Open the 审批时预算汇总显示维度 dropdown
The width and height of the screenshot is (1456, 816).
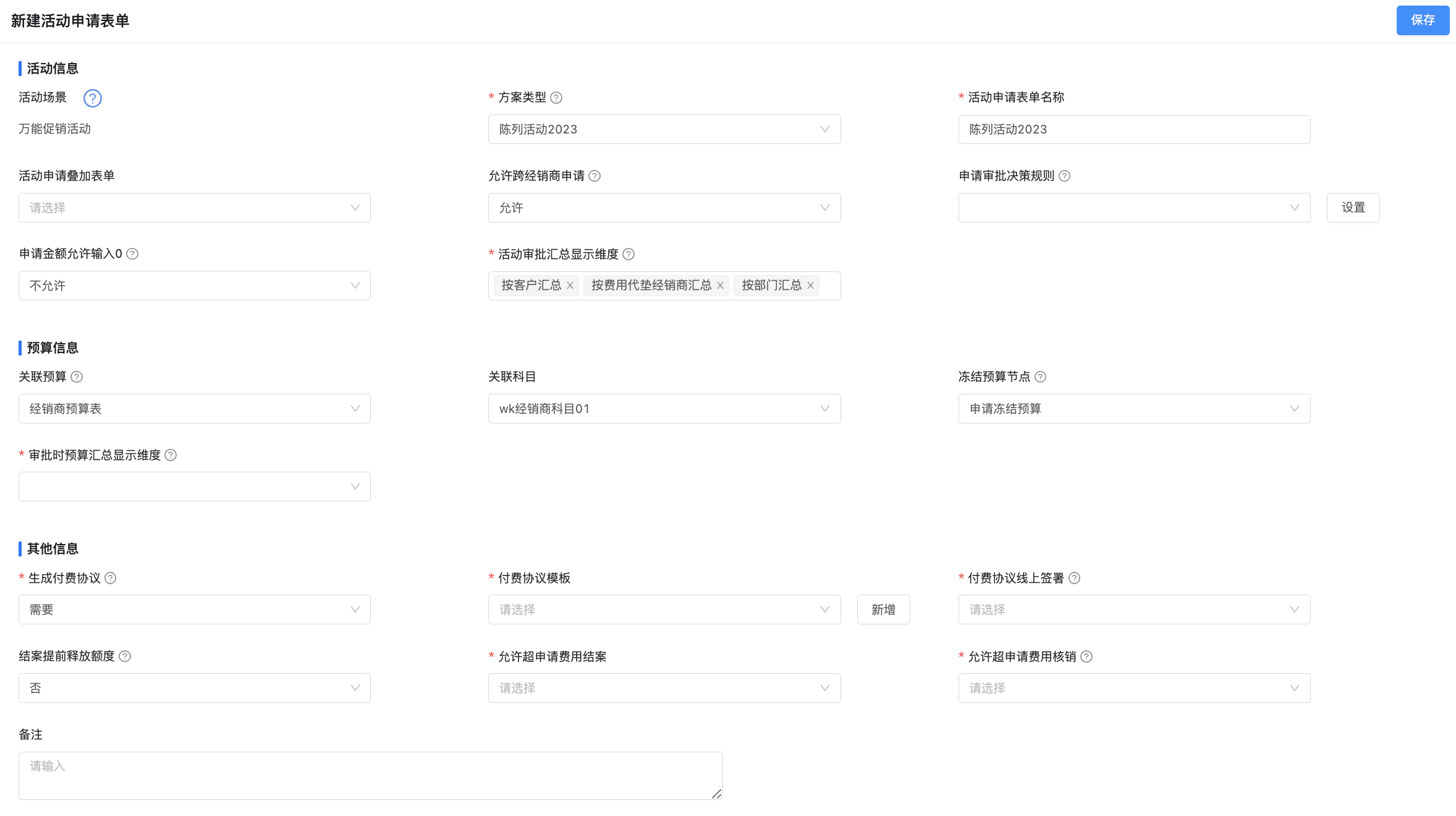[195, 487]
